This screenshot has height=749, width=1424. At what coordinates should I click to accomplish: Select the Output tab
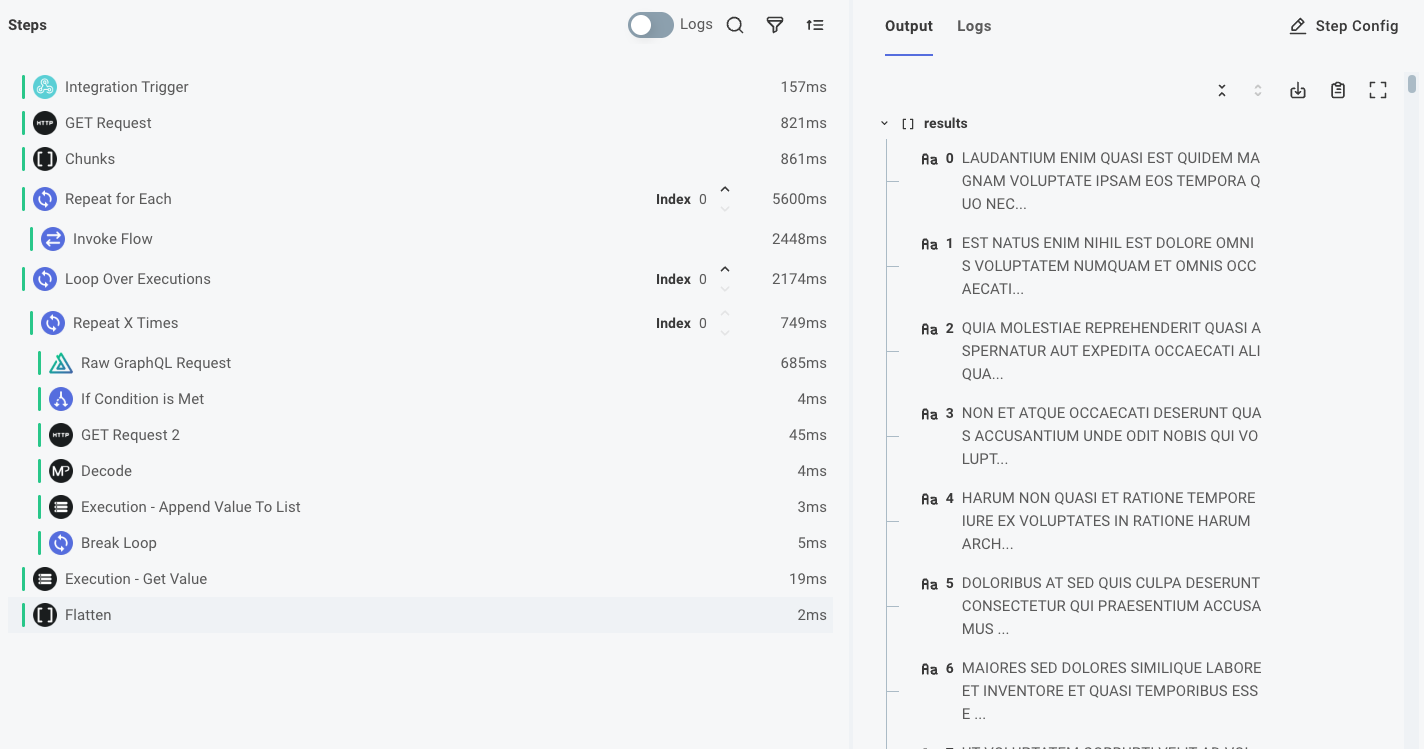[x=908, y=26]
